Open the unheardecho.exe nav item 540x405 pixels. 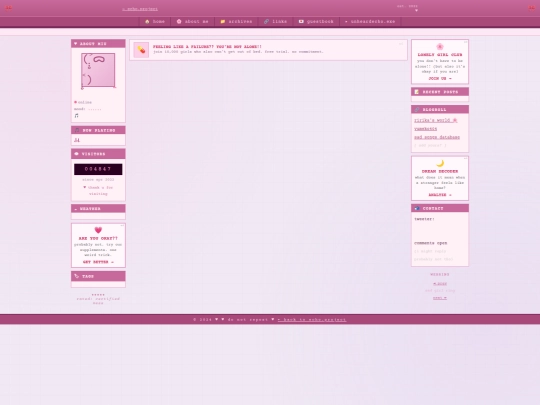pos(370,21)
